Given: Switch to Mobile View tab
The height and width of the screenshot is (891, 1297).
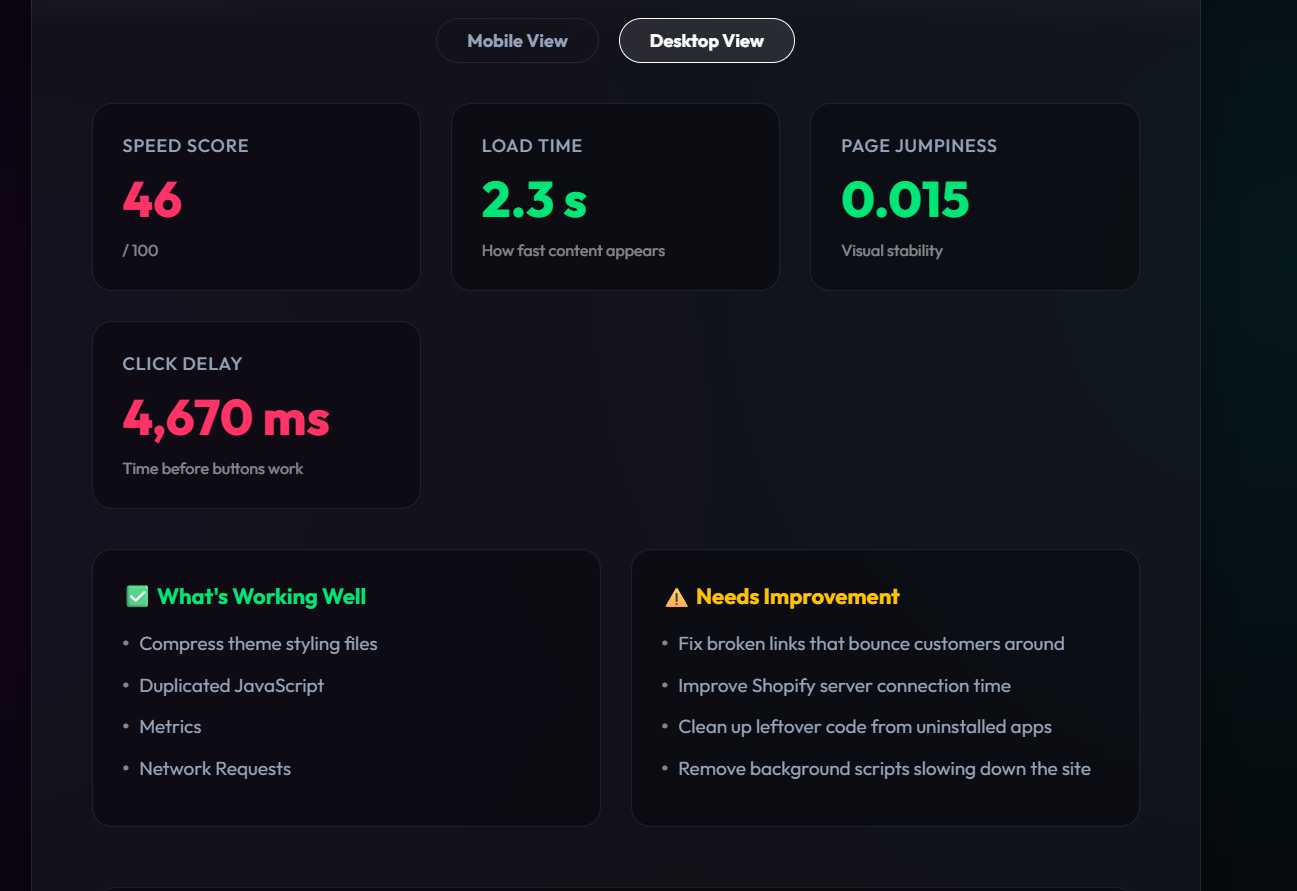Looking at the screenshot, I should [x=517, y=41].
